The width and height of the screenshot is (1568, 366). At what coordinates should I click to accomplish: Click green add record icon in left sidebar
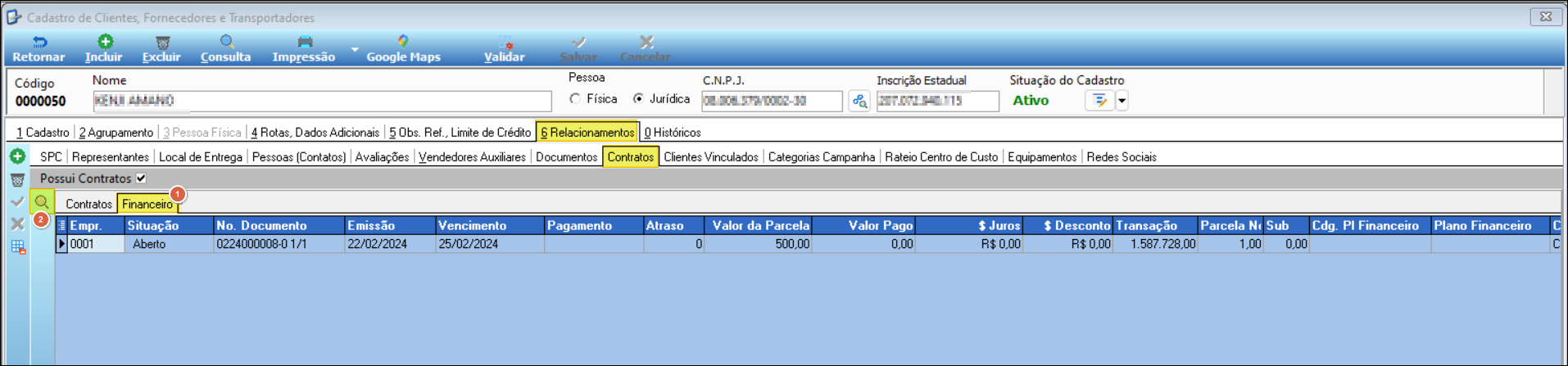point(17,156)
